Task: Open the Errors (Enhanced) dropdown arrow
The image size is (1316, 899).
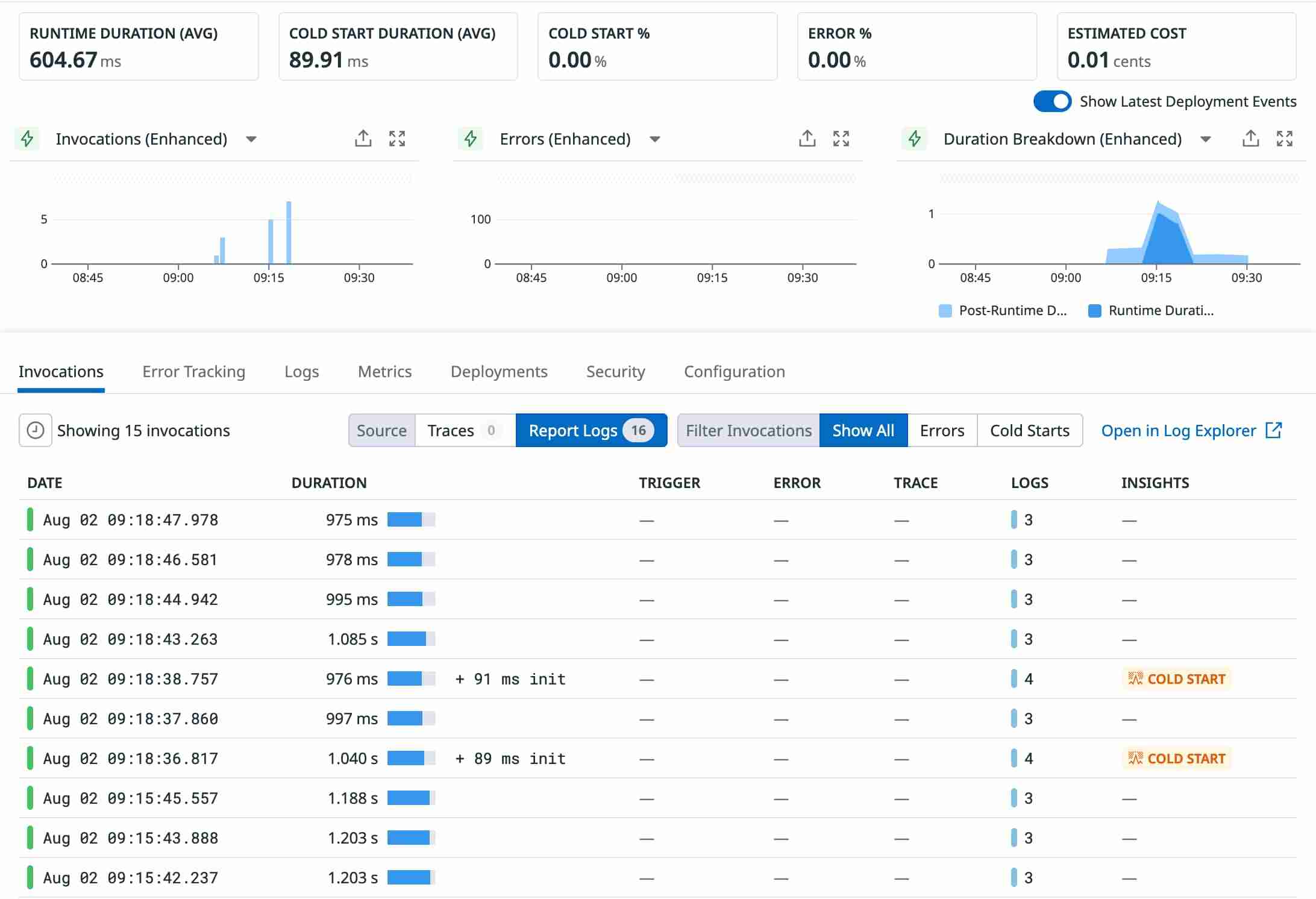Action: [655, 139]
